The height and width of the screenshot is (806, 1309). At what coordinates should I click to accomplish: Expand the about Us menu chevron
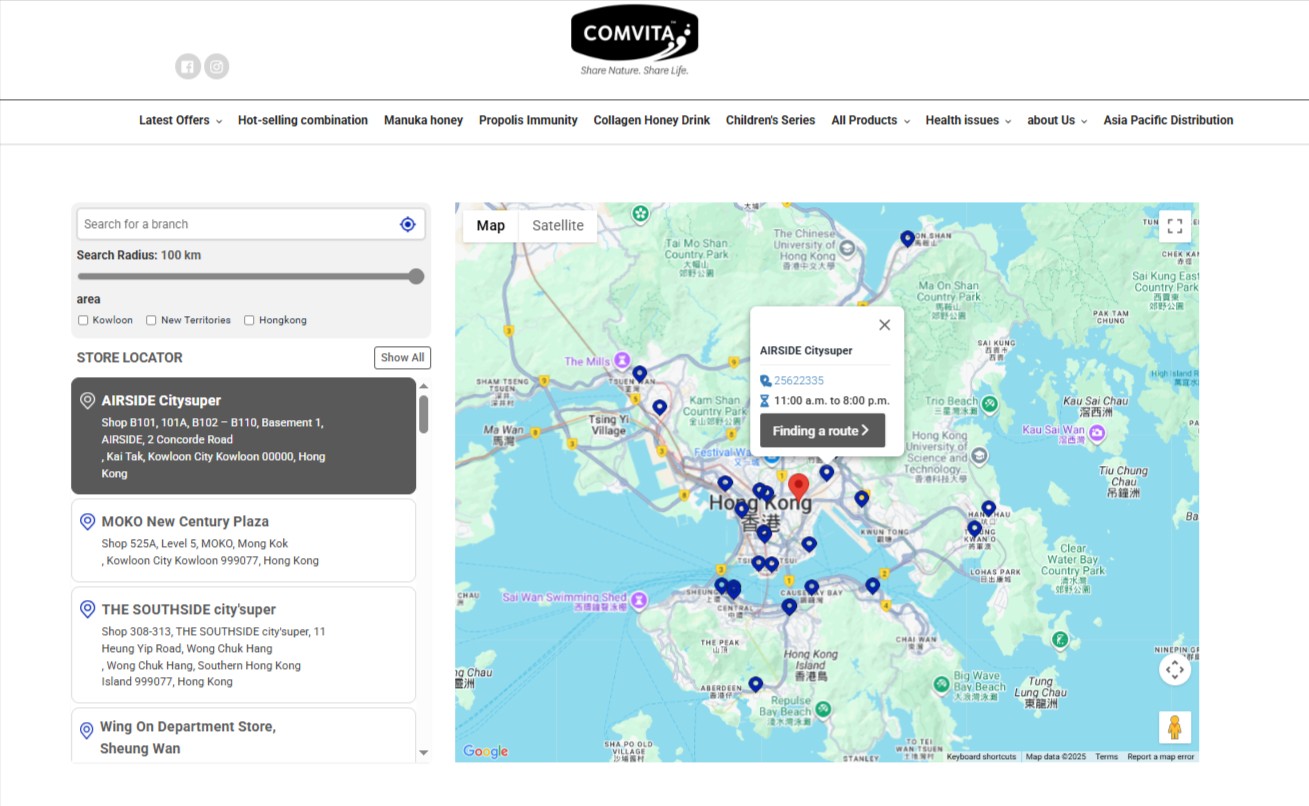[1082, 120]
